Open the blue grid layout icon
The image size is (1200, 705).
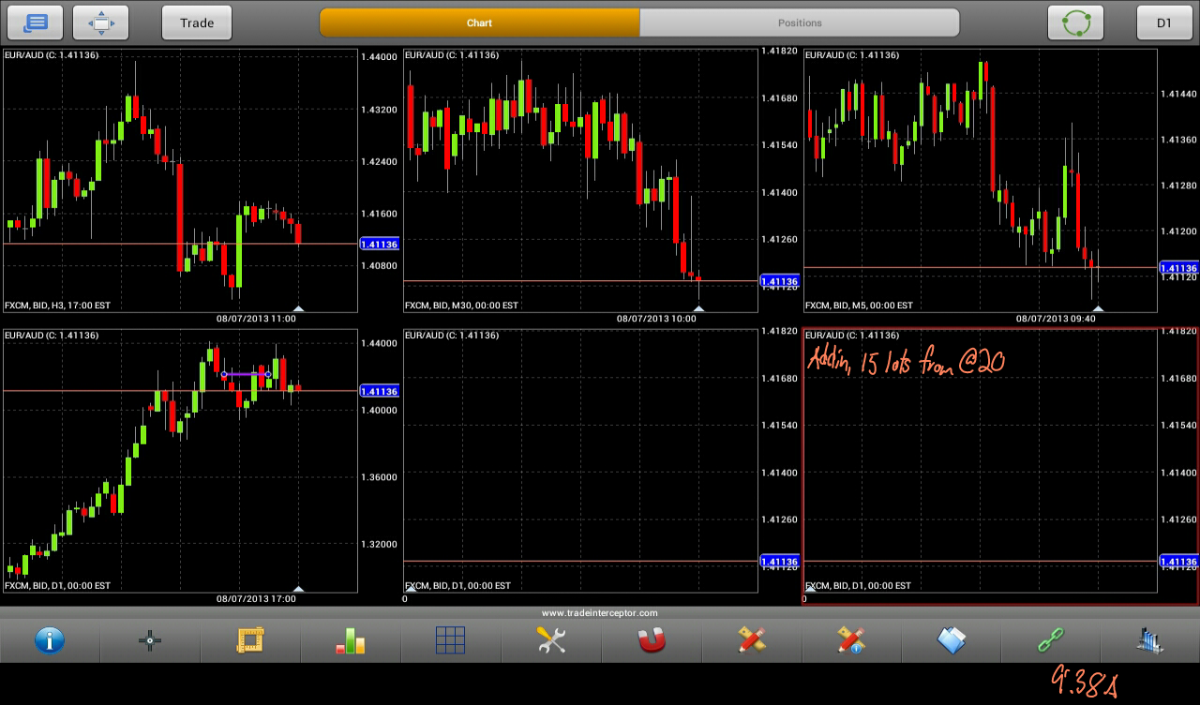tap(451, 640)
